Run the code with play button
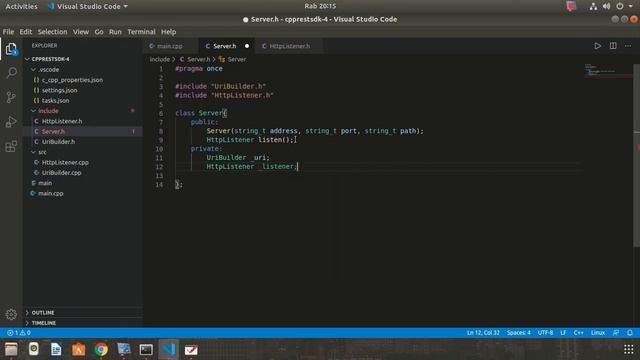Screen dimensions: 640x360 (x=598, y=46)
